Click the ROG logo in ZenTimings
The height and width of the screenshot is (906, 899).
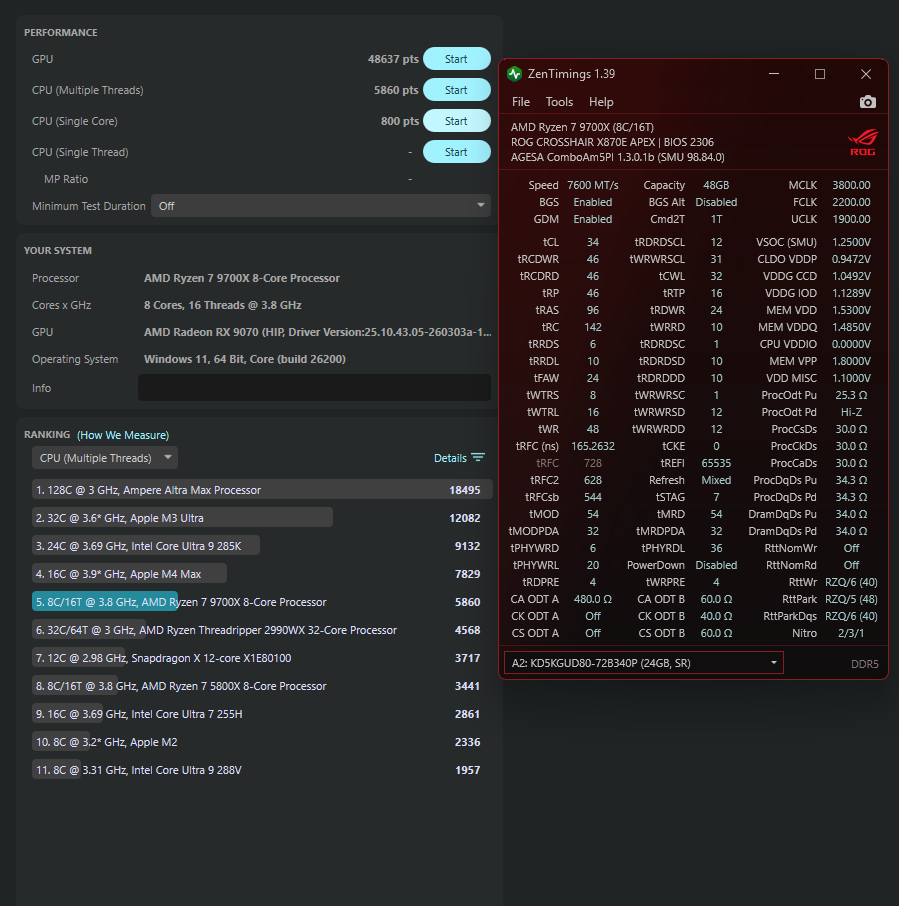863,142
